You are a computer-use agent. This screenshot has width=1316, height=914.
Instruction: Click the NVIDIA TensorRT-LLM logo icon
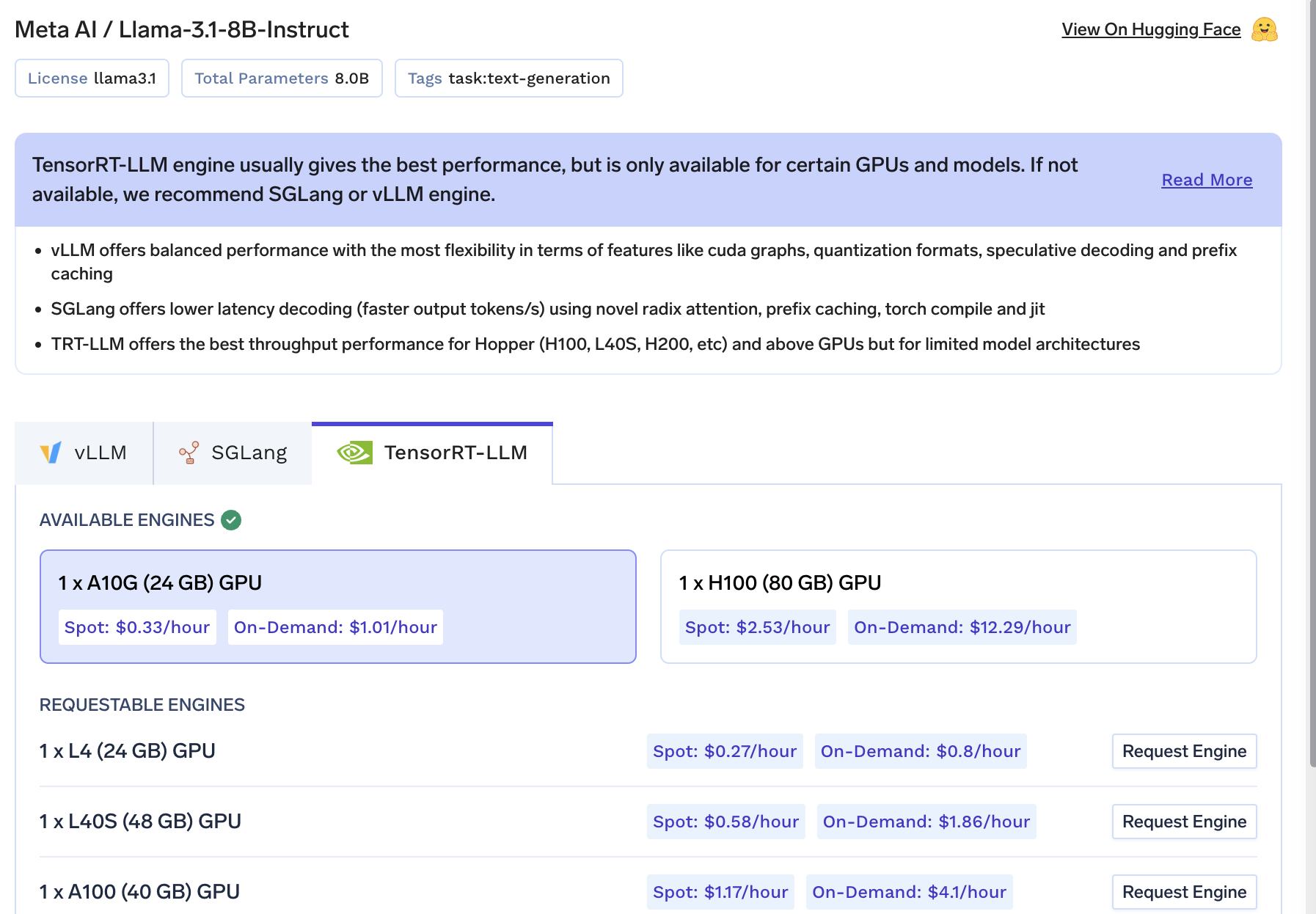(x=355, y=453)
